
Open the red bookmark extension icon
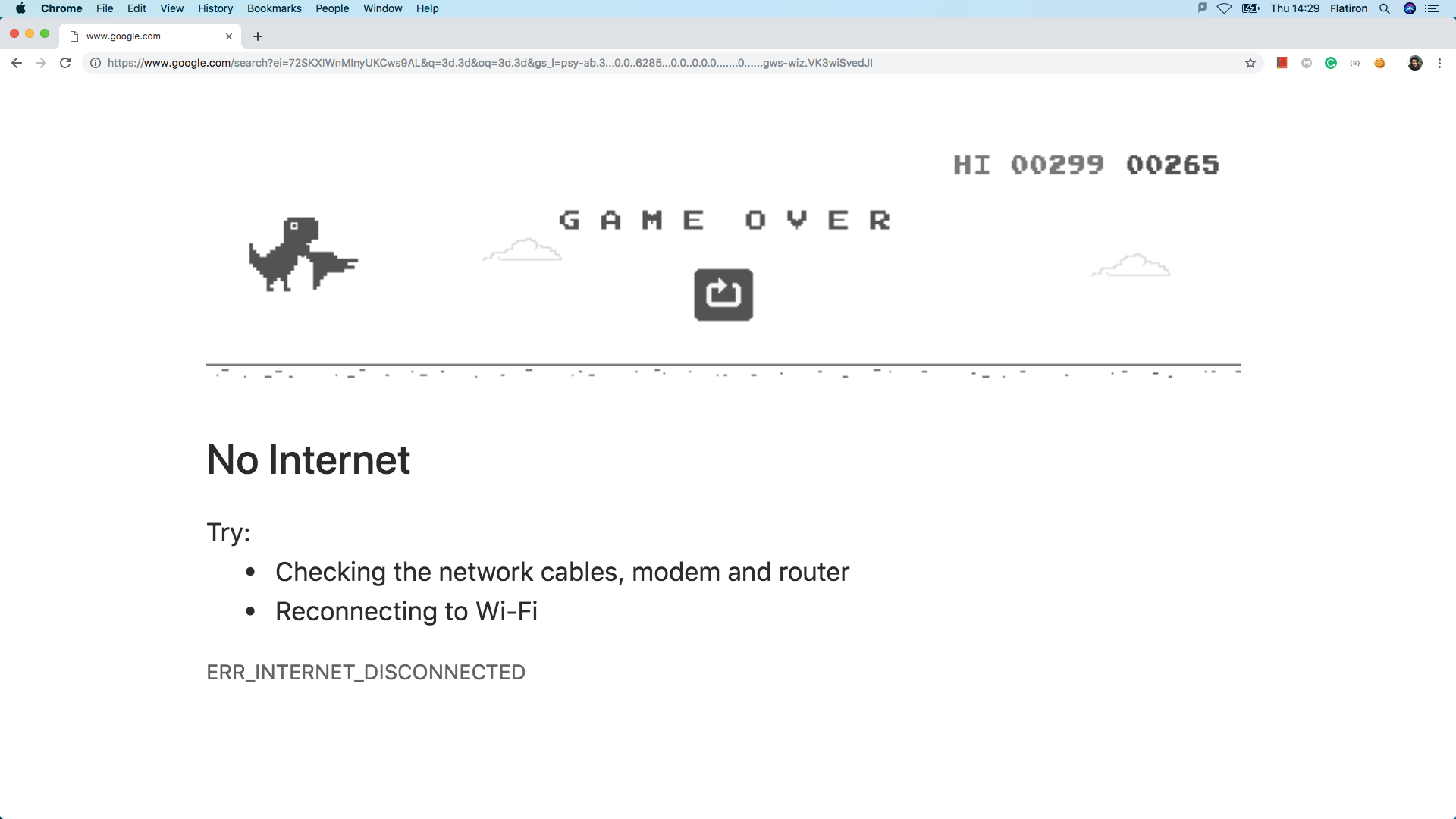(1282, 63)
